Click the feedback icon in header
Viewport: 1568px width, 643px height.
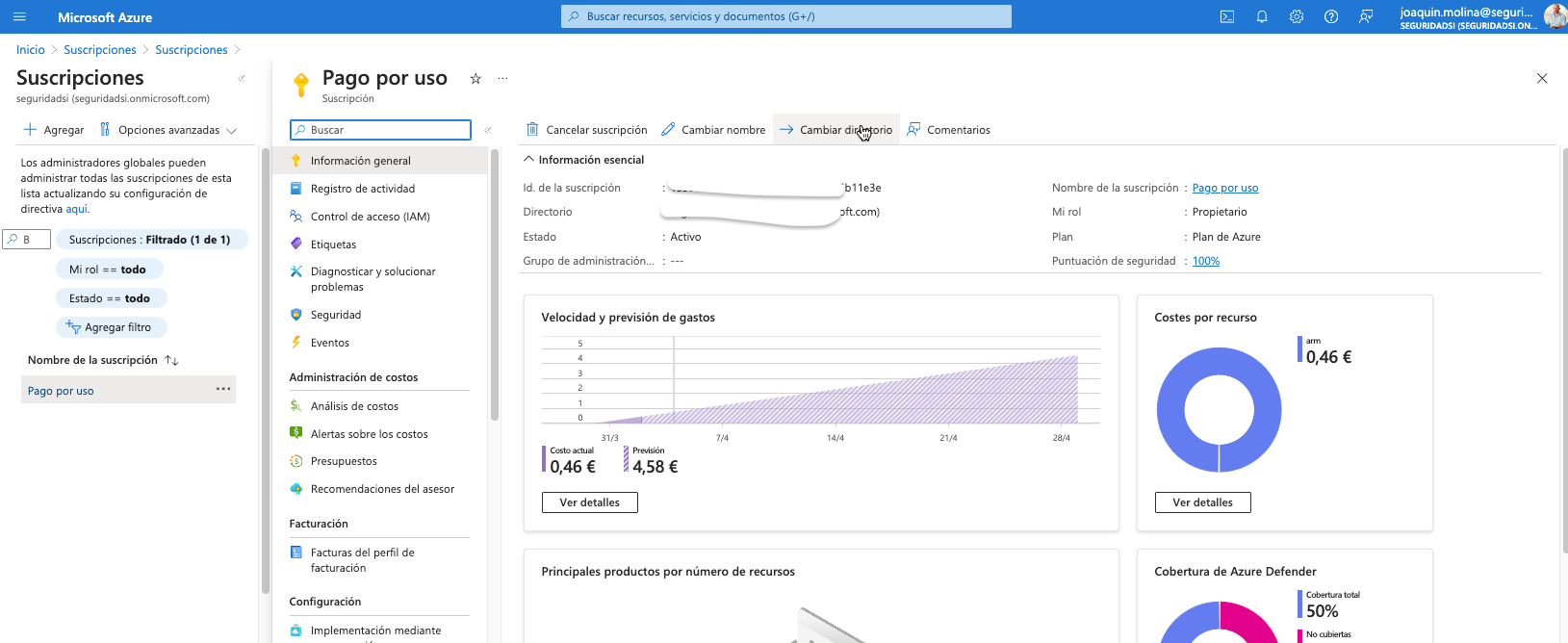click(1366, 17)
